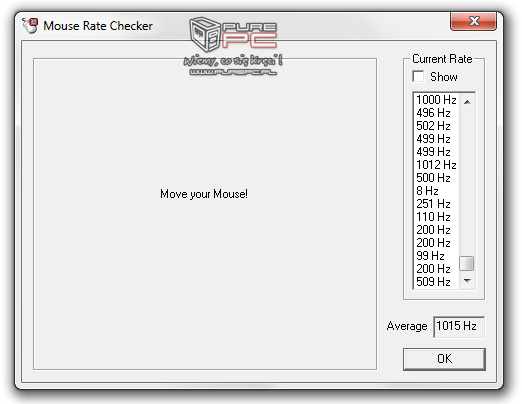
Task: Click the OK button
Action: pos(444,359)
